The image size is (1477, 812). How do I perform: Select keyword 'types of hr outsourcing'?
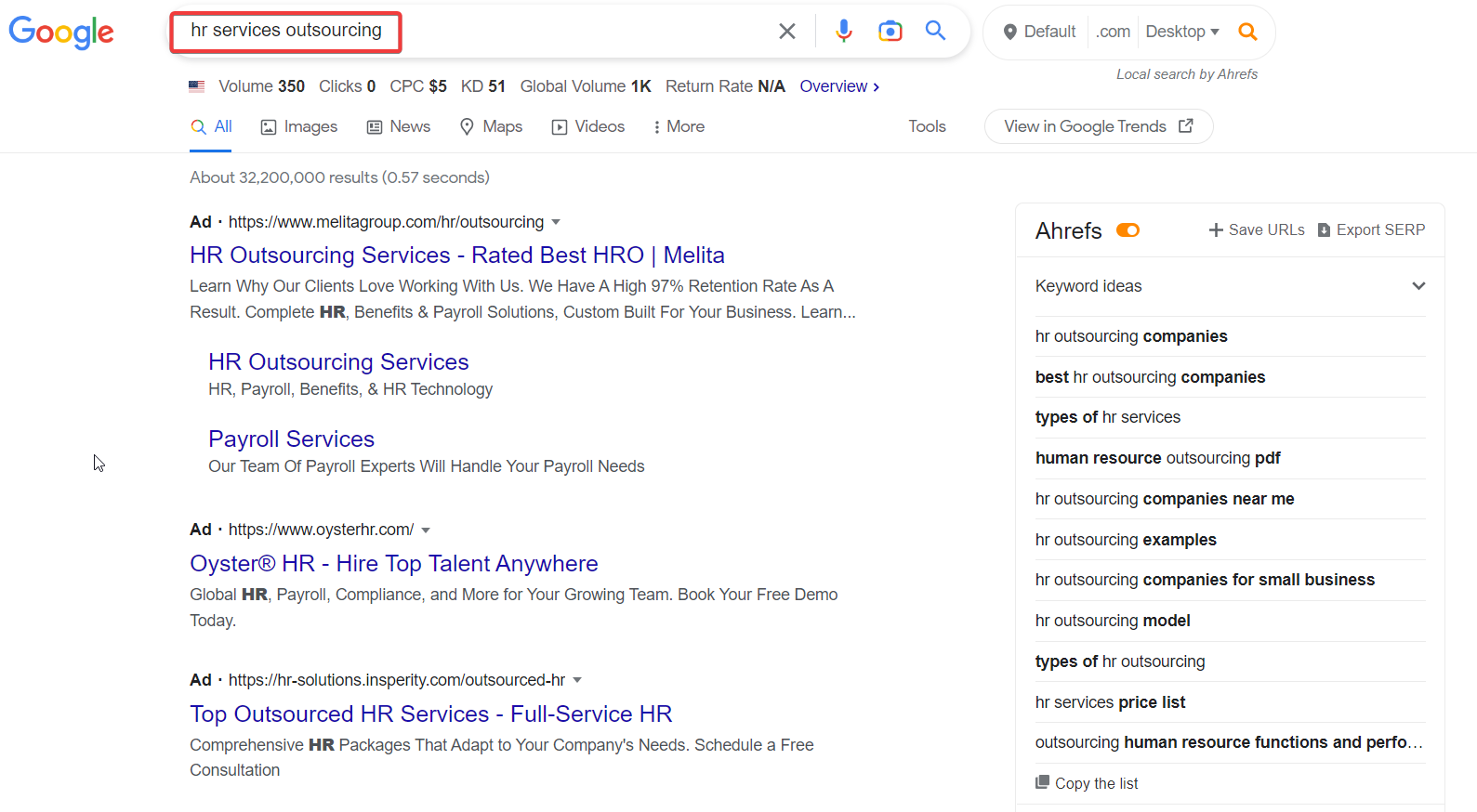(x=1120, y=661)
